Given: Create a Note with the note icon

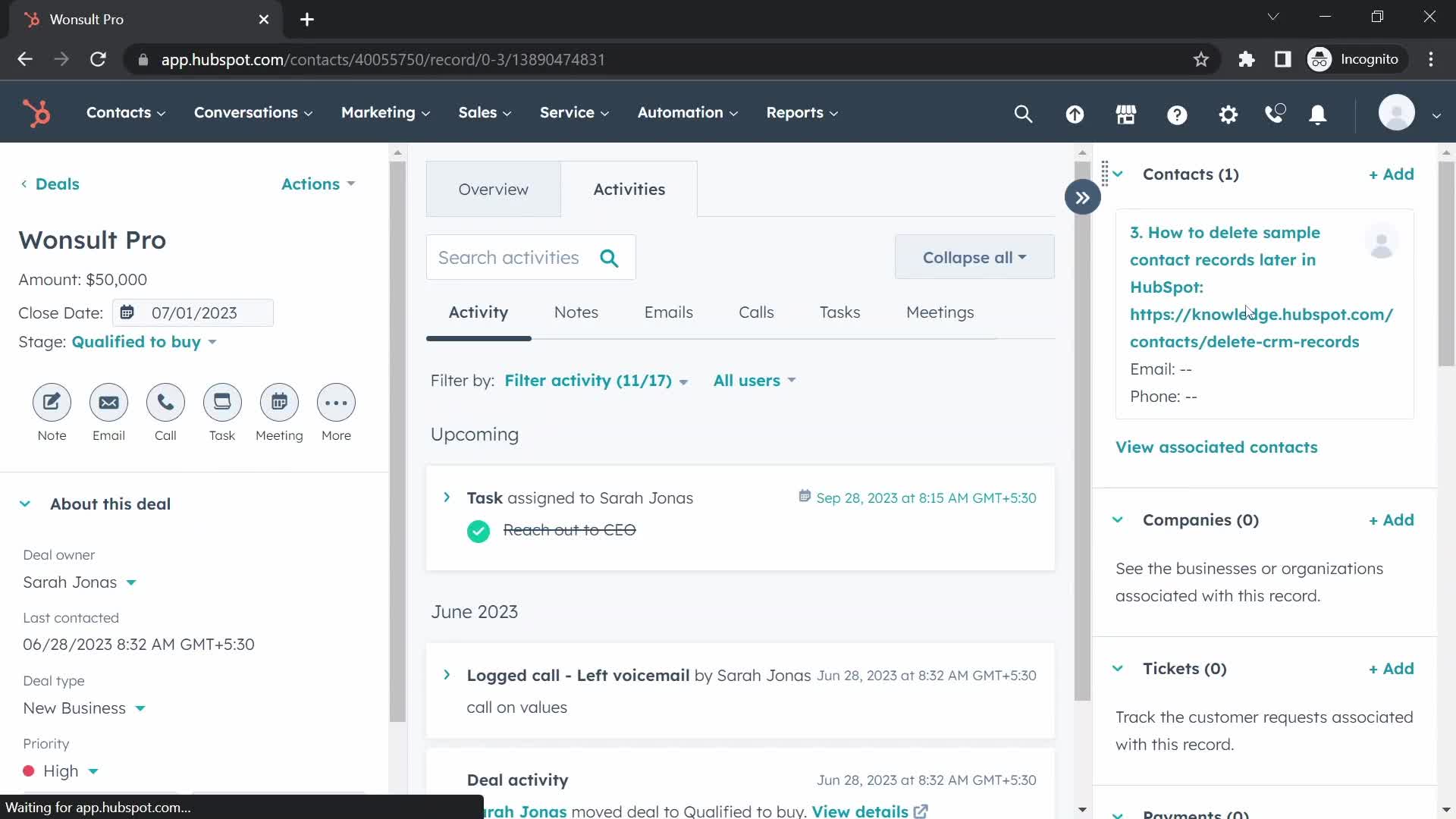Looking at the screenshot, I should pos(52,403).
